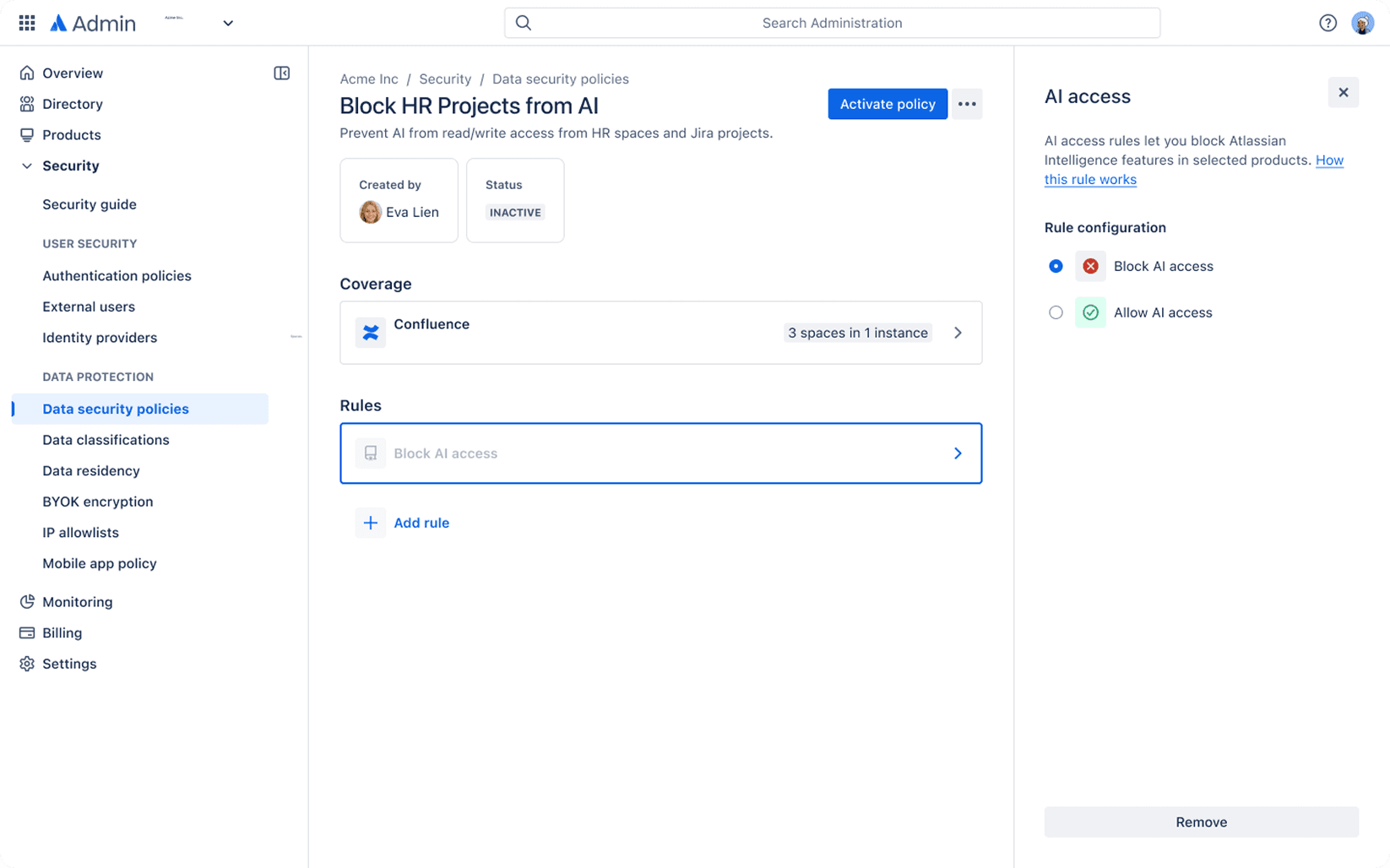
Task: Open Security guide page
Action: pos(90,204)
